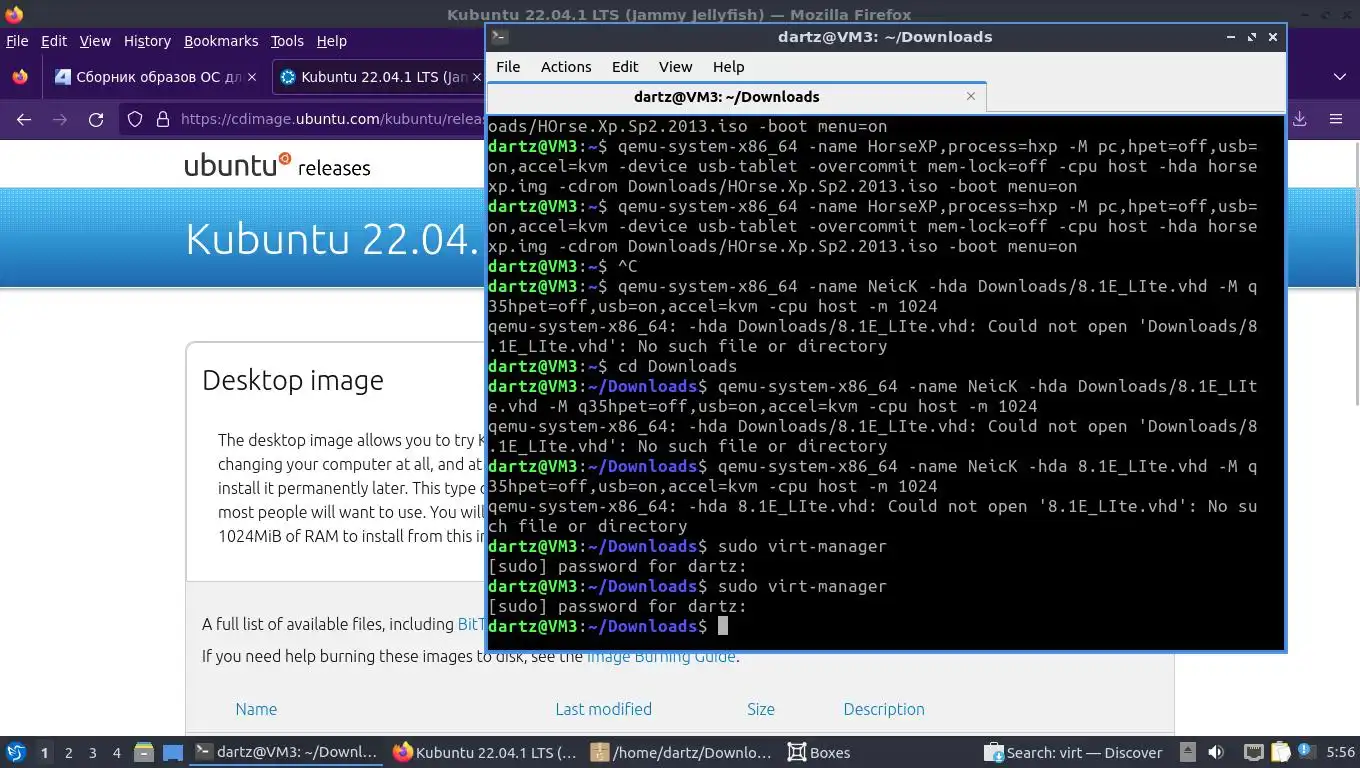Click the BitTorrent files link

point(470,624)
